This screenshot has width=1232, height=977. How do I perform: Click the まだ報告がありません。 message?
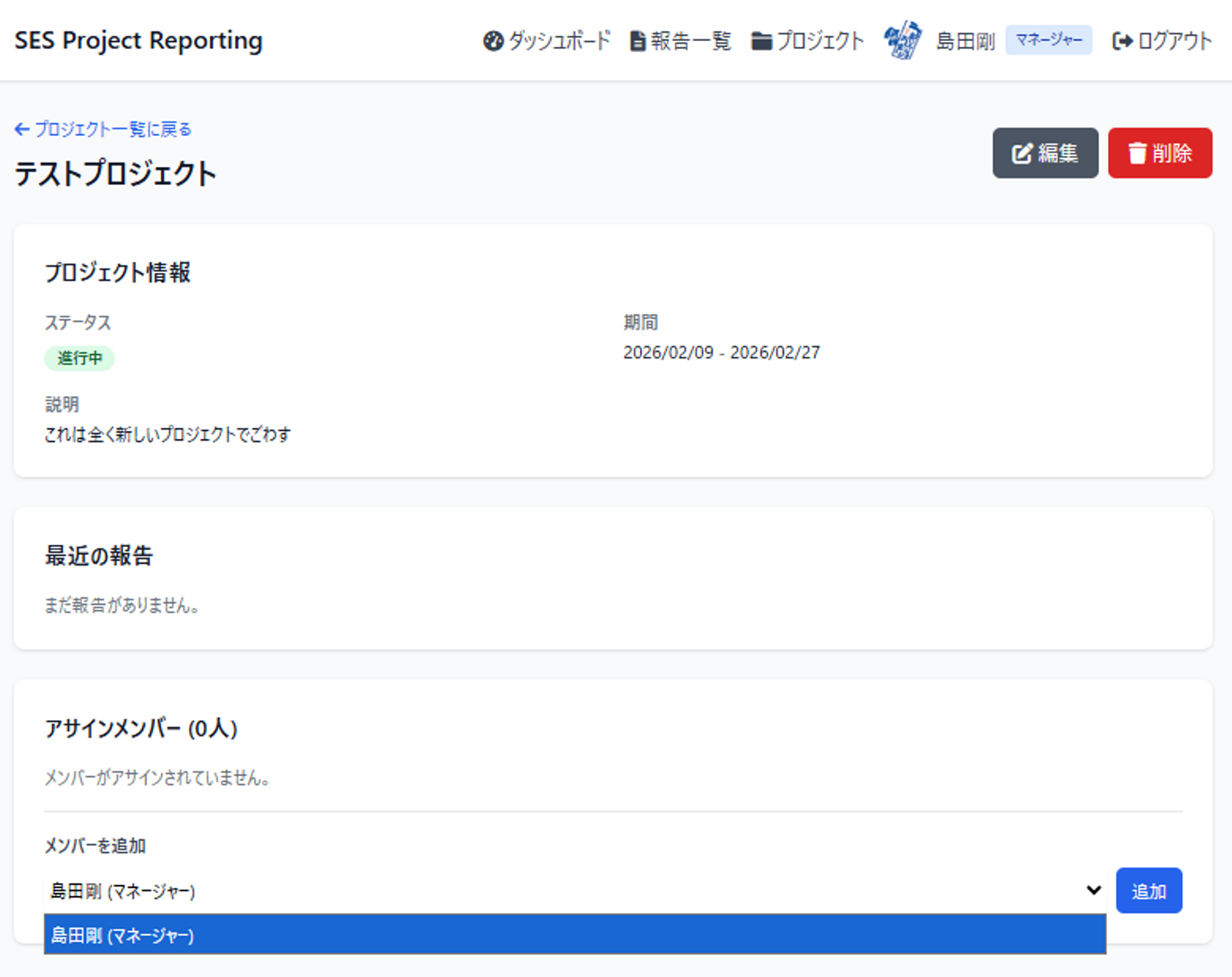122,606
